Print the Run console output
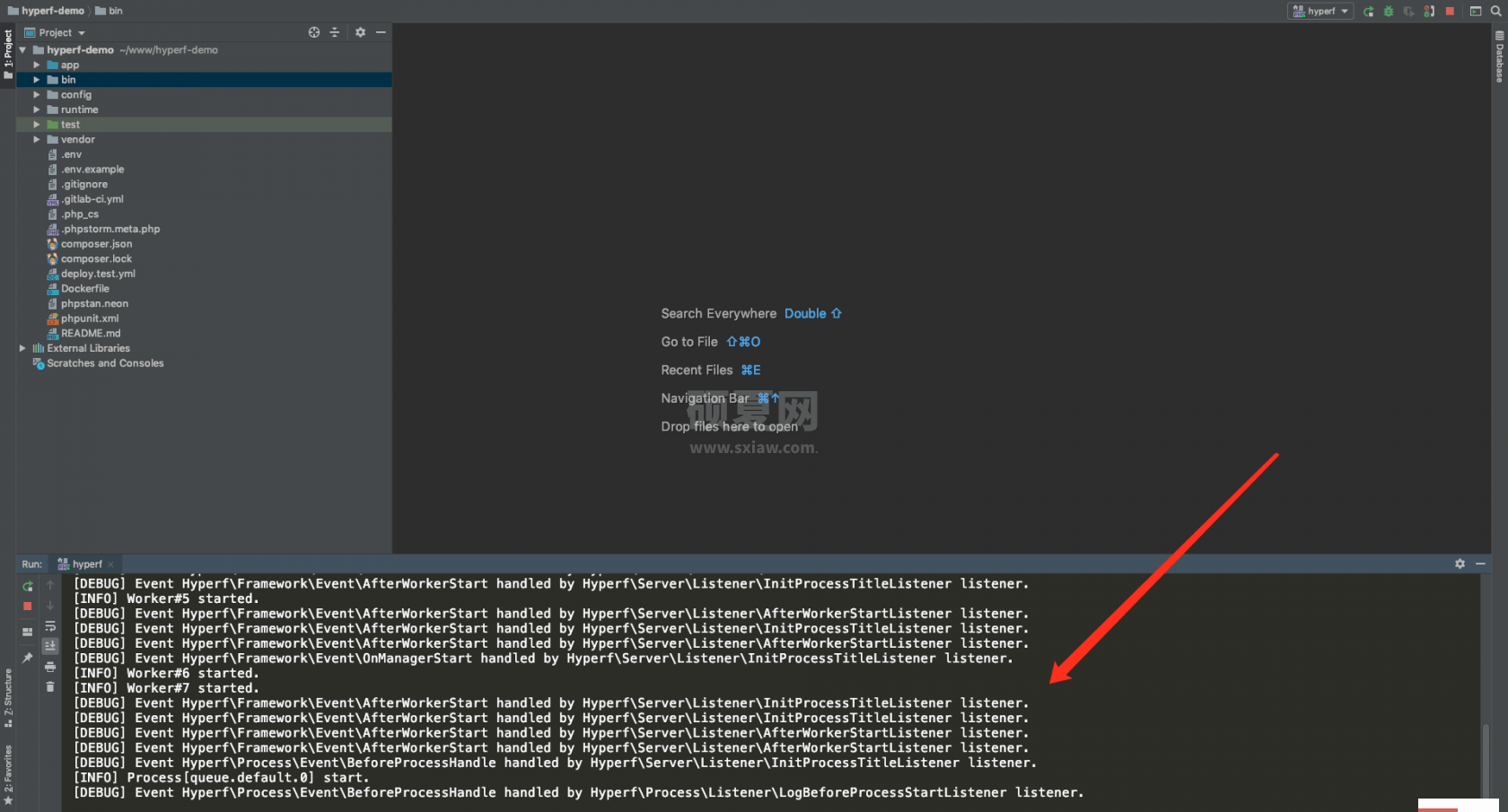This screenshot has height=812, width=1508. [x=50, y=667]
